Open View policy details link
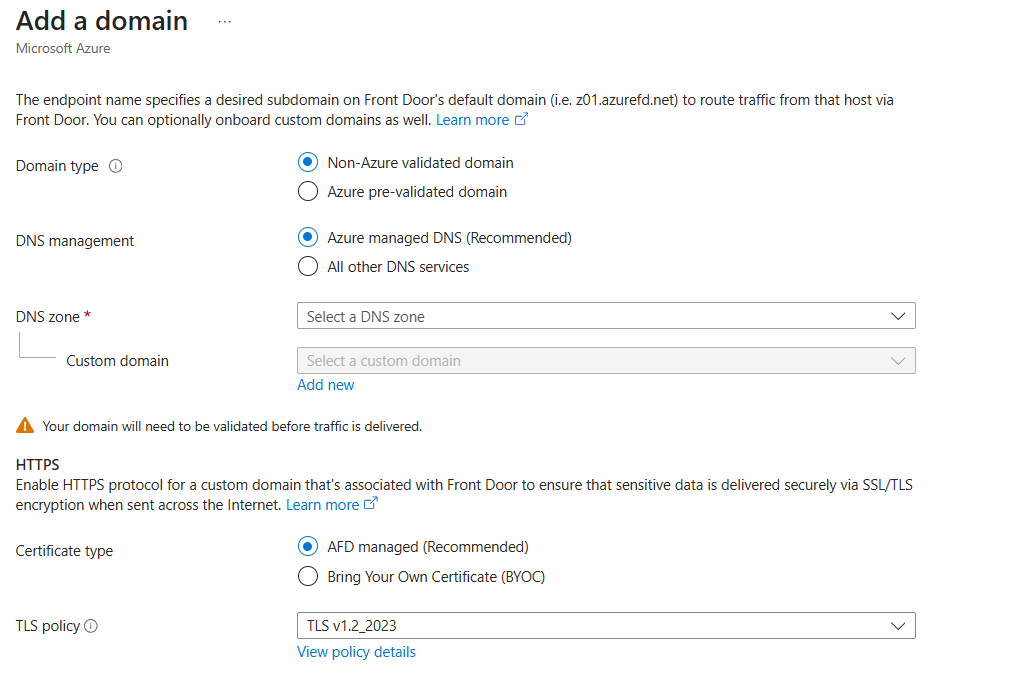The width and height of the screenshot is (1014, 693). pos(356,652)
